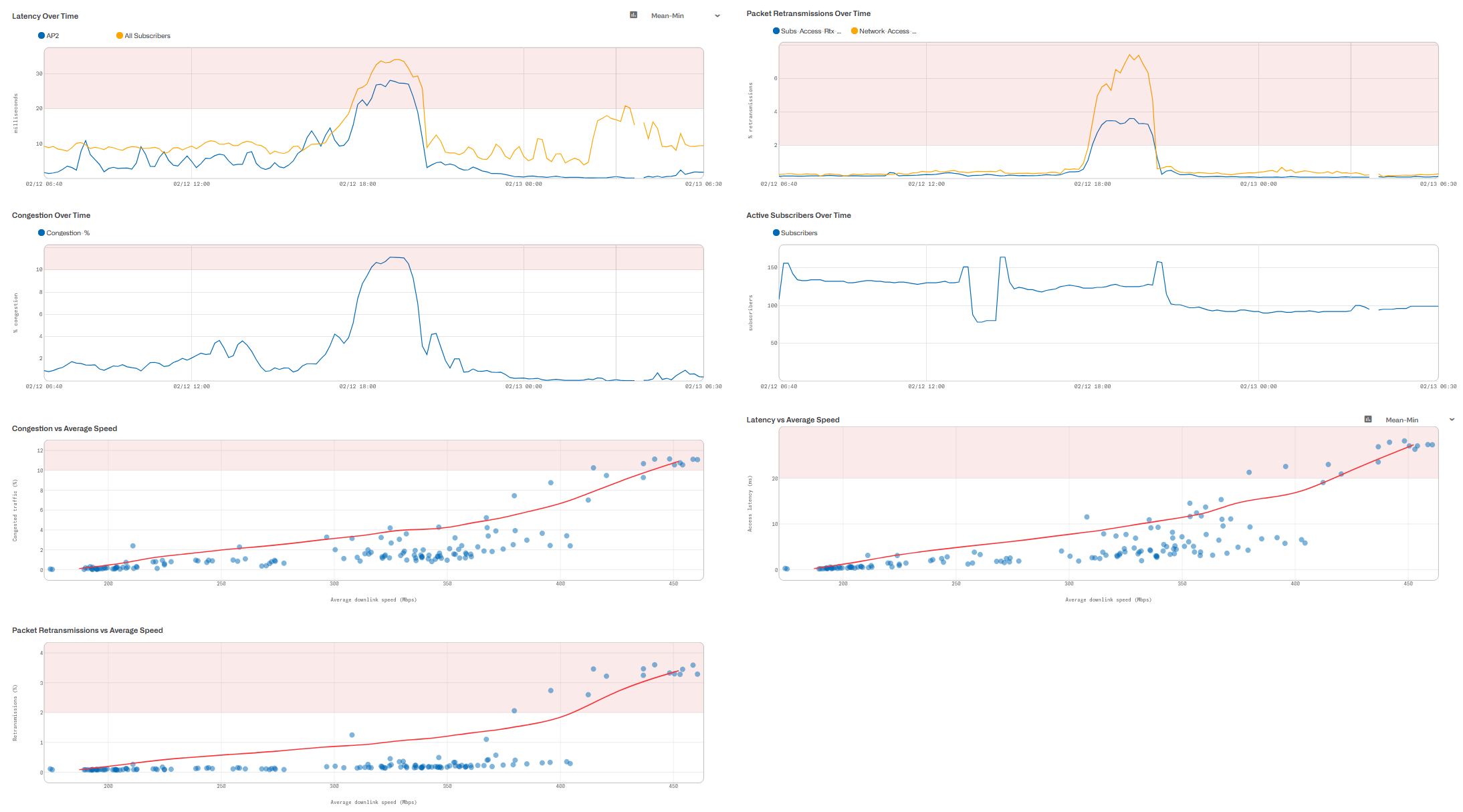The width and height of the screenshot is (1463, 812).
Task: Click chevron arrow next to Latency Over Time Mean-Min
Action: tap(717, 16)
